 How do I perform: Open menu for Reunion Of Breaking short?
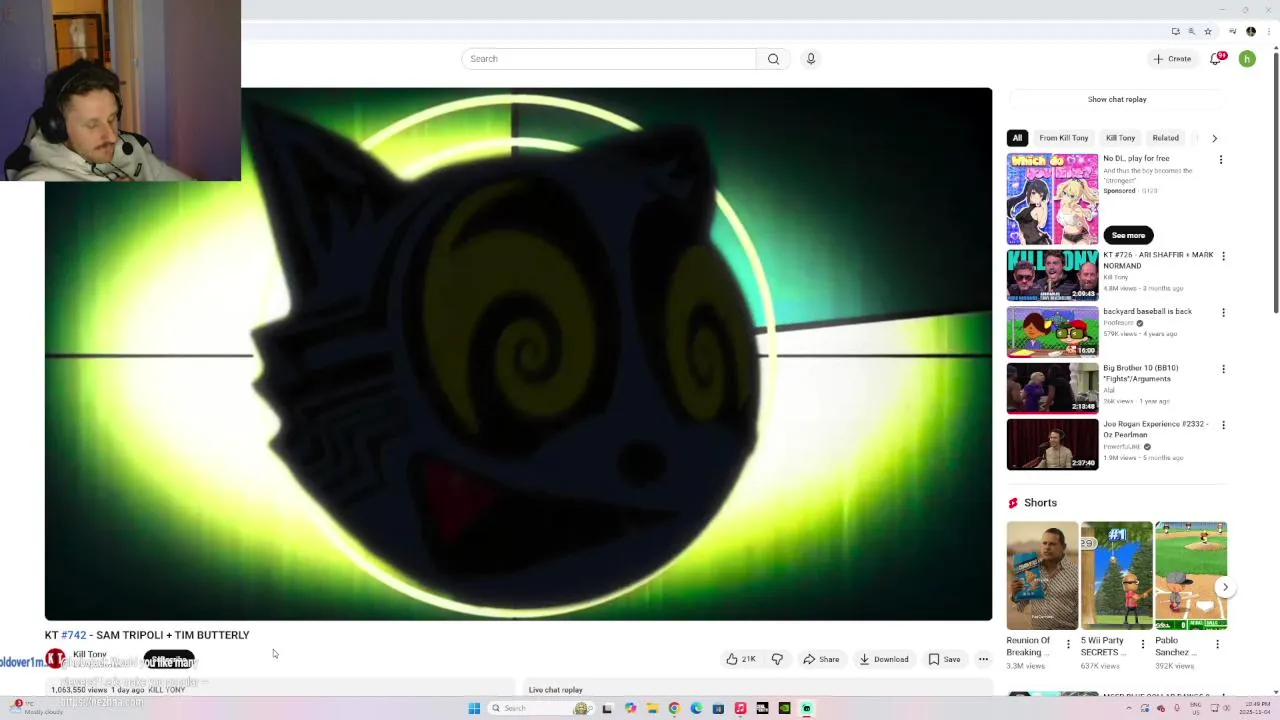click(x=1068, y=645)
